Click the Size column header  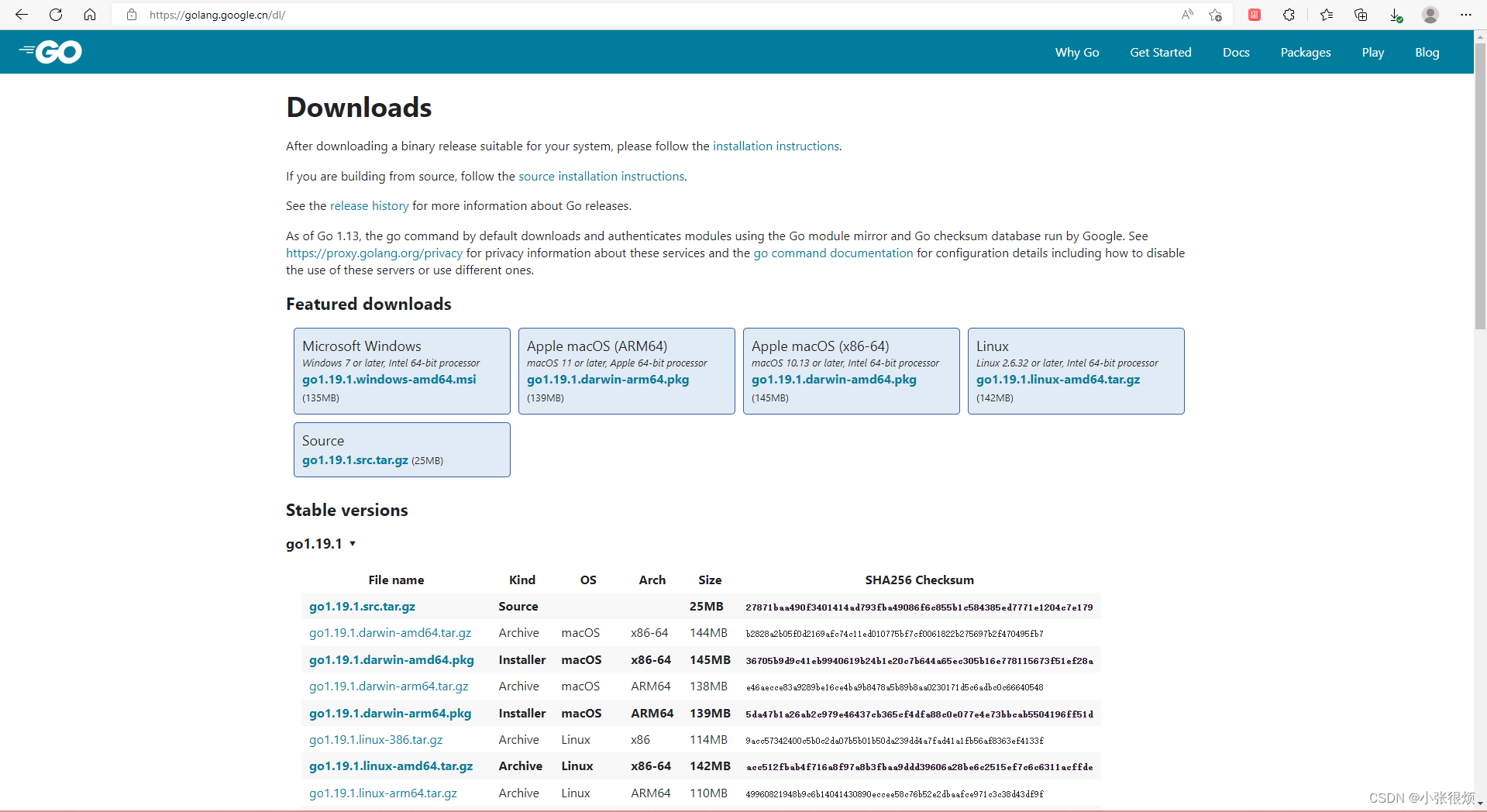pyautogui.click(x=710, y=580)
